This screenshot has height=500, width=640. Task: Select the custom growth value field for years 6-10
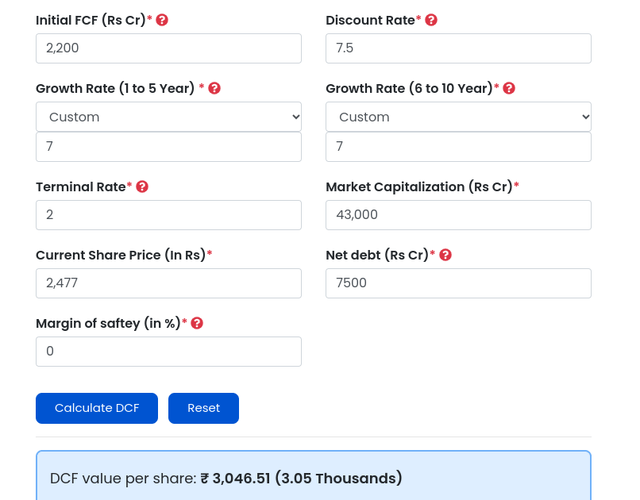[x=458, y=147]
